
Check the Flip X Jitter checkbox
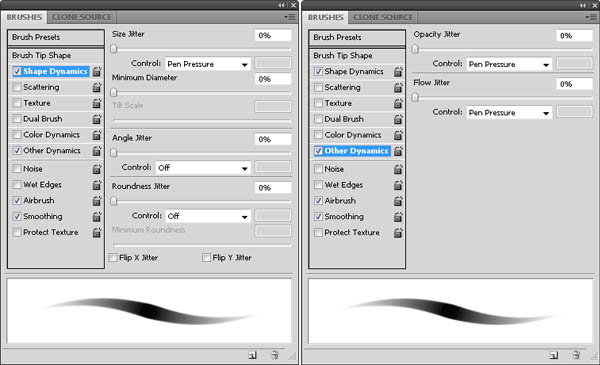pos(113,257)
